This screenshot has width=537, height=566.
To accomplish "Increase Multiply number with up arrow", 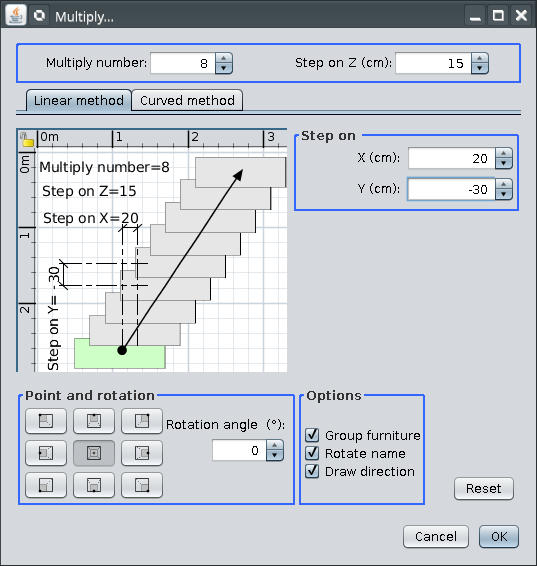I will tap(224, 58).
